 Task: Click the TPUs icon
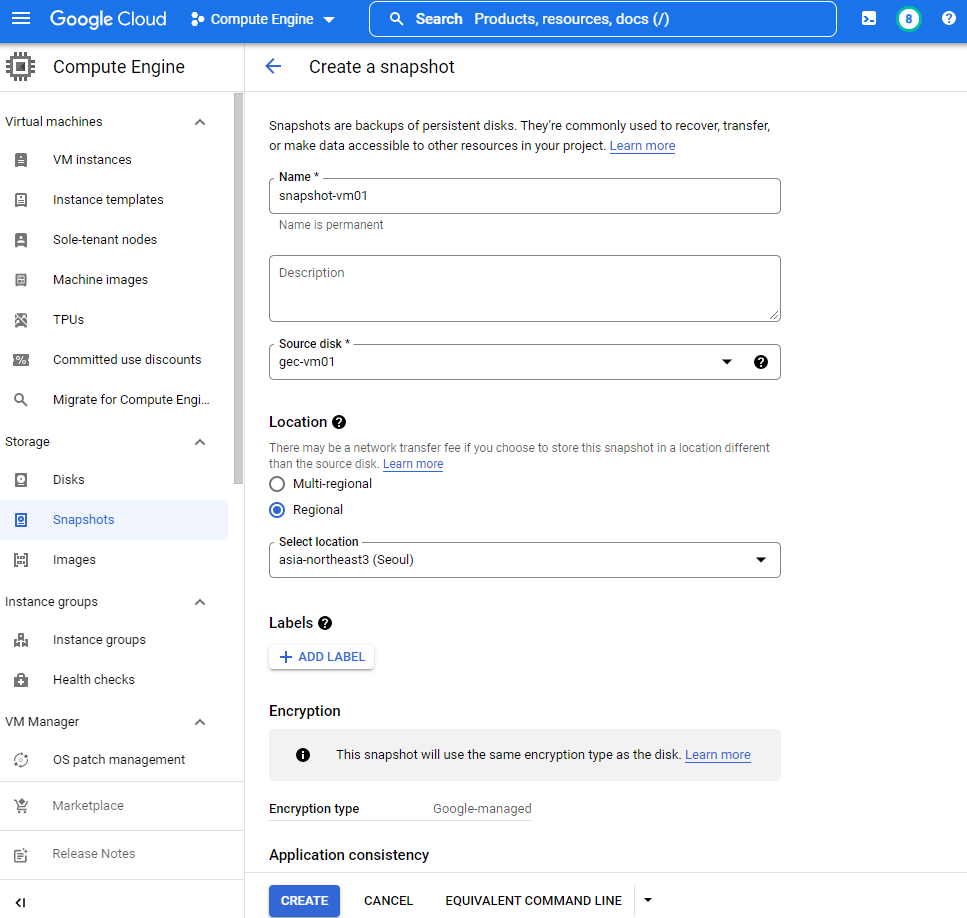21,320
